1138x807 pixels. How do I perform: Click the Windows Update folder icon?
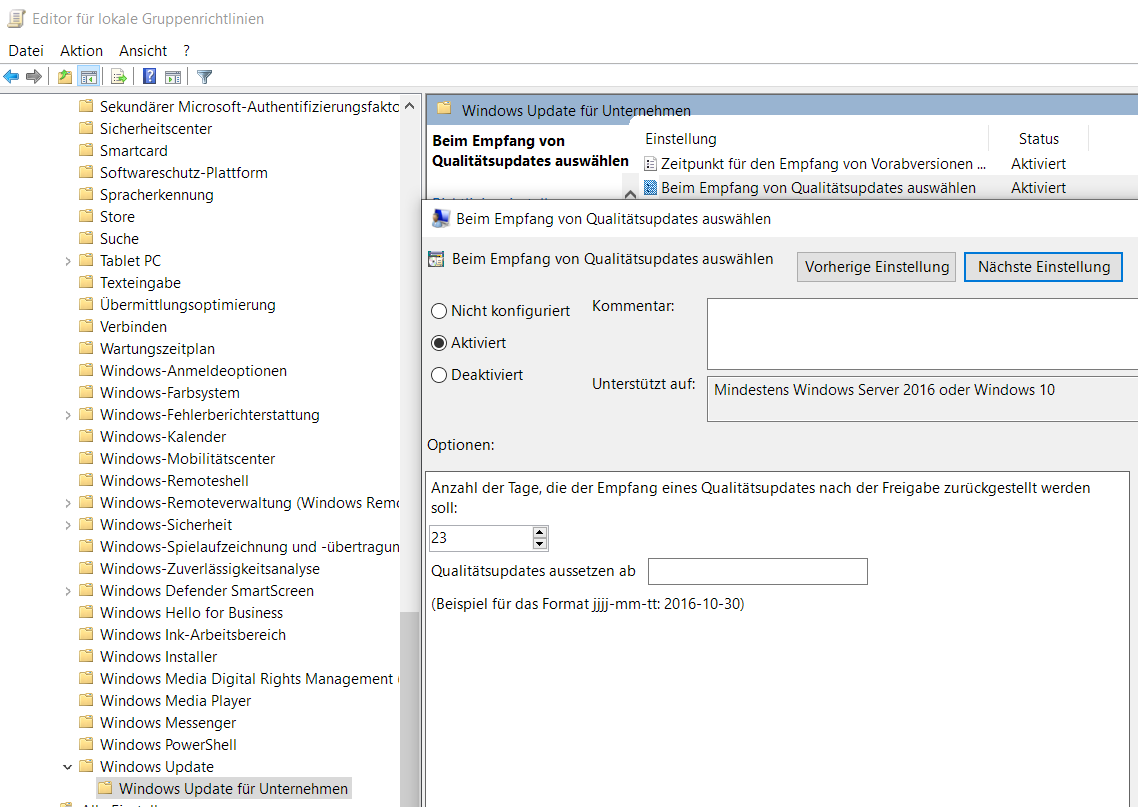pos(86,766)
